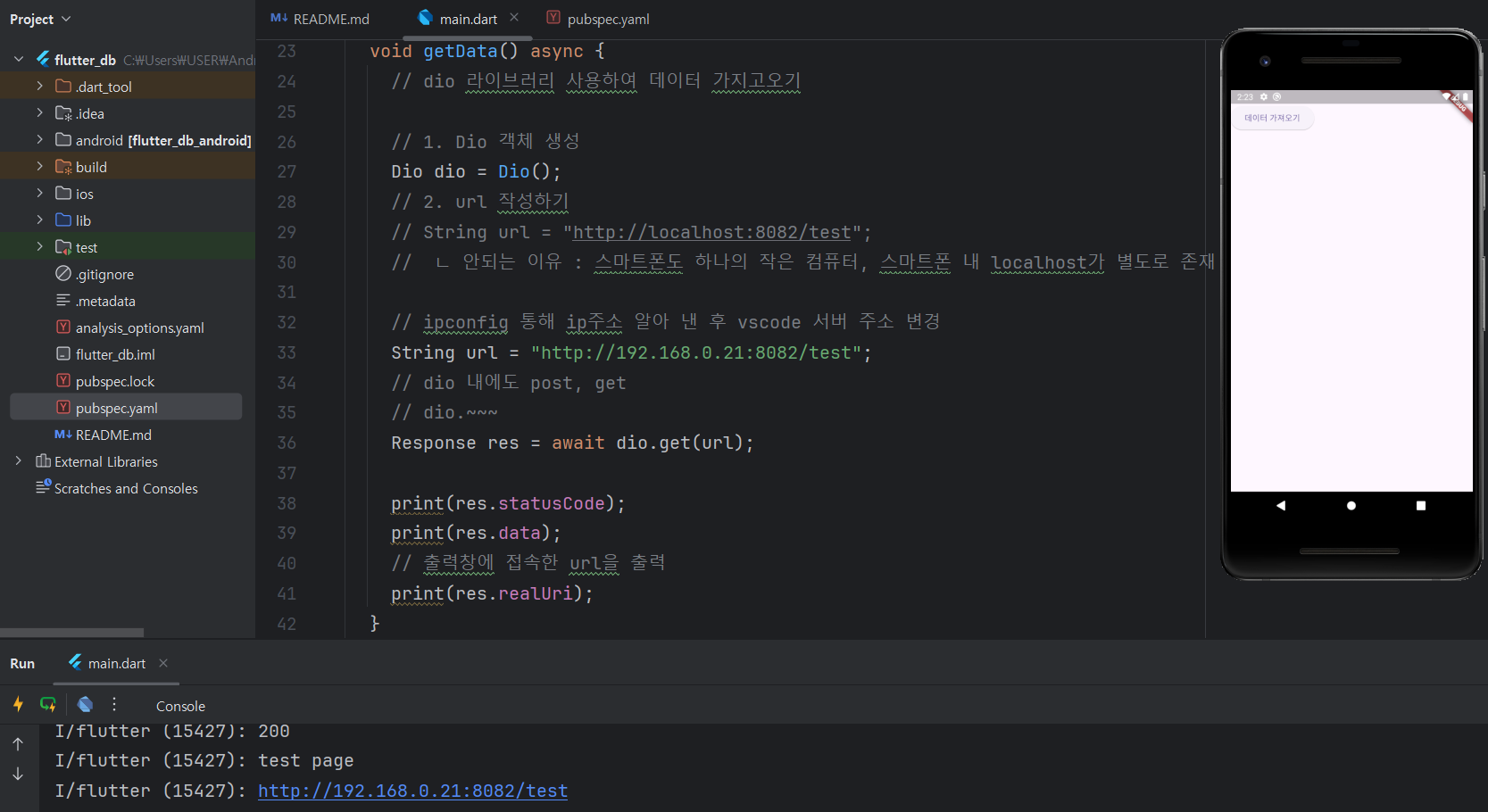Switch to pubspec.yaml editor tab
The height and width of the screenshot is (812, 1488).
point(598,19)
